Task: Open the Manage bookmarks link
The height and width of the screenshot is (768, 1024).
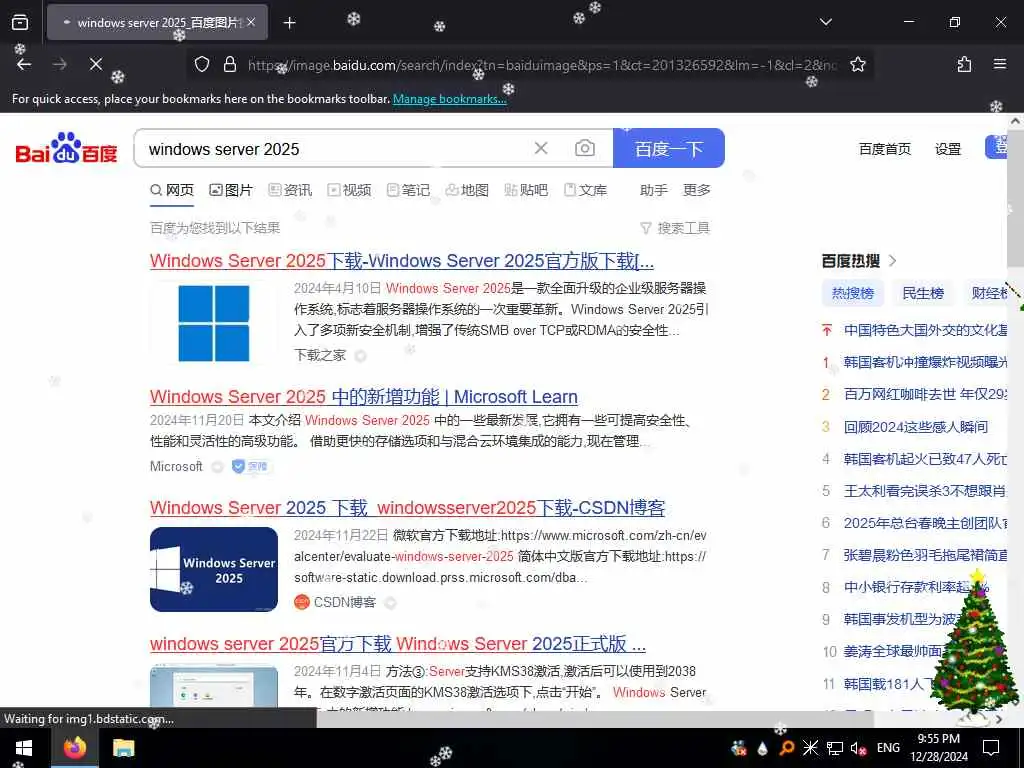Action: tap(449, 99)
